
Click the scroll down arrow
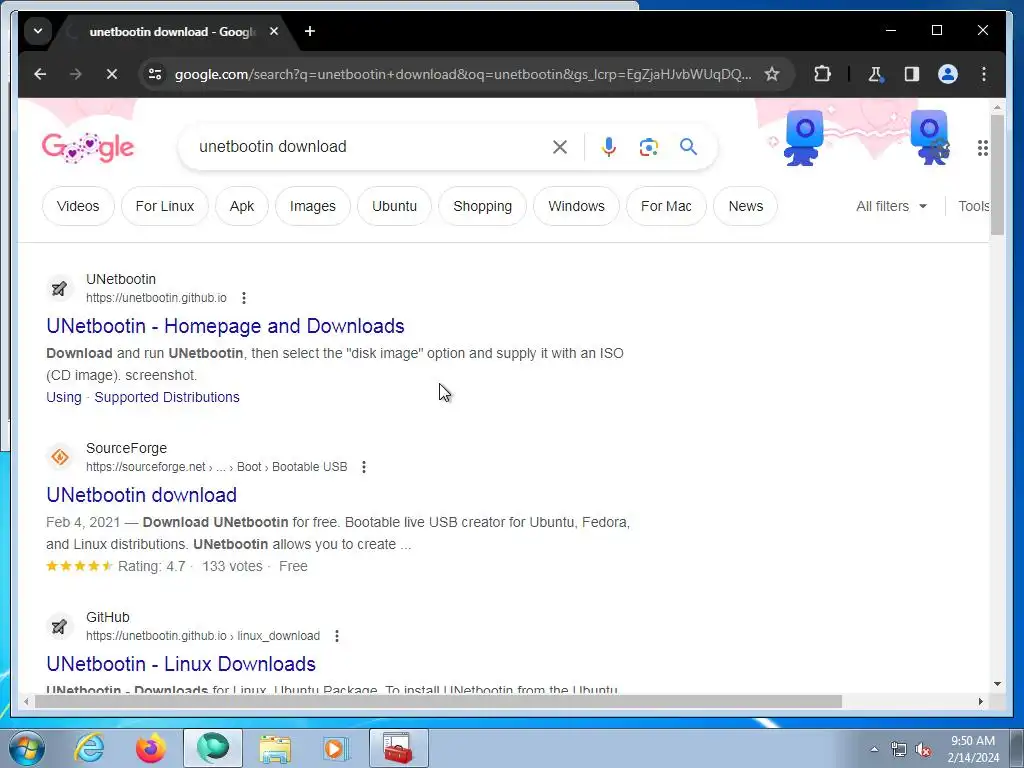[x=997, y=684]
